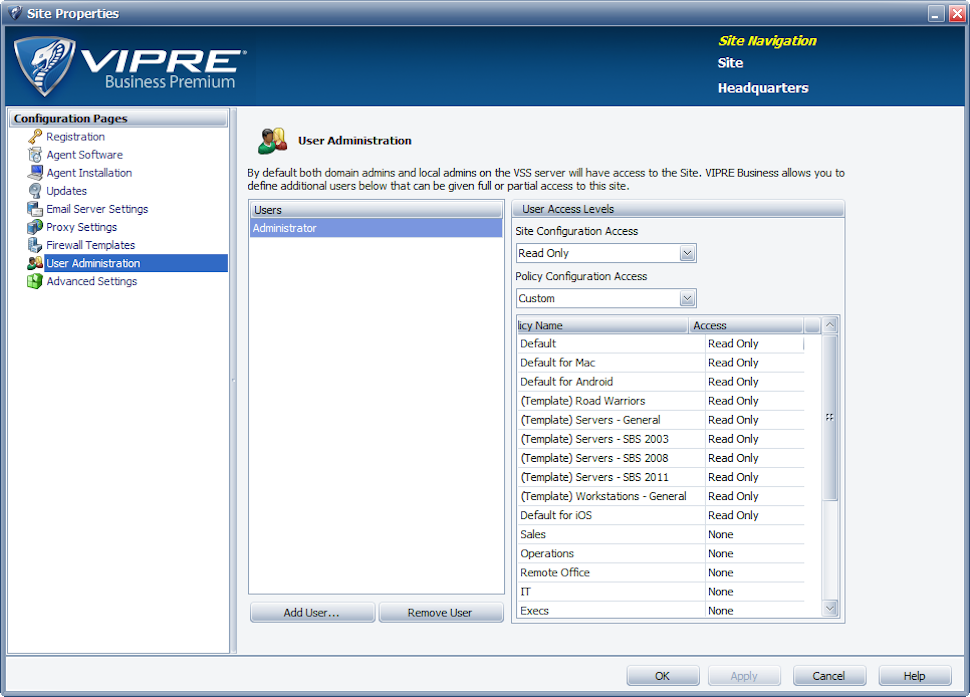970x697 pixels.
Task: Click the Headquarters navigation link
Action: click(763, 88)
